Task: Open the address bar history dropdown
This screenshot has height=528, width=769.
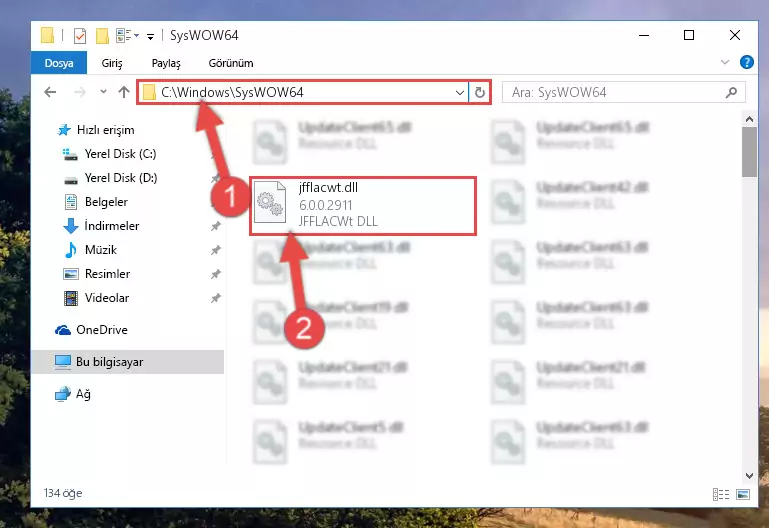Action: (460, 92)
